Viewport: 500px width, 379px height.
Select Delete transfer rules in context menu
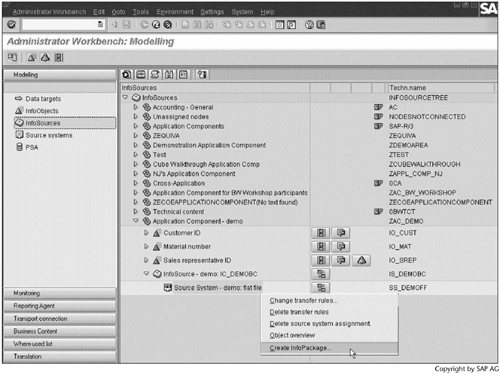pyautogui.click(x=299, y=312)
